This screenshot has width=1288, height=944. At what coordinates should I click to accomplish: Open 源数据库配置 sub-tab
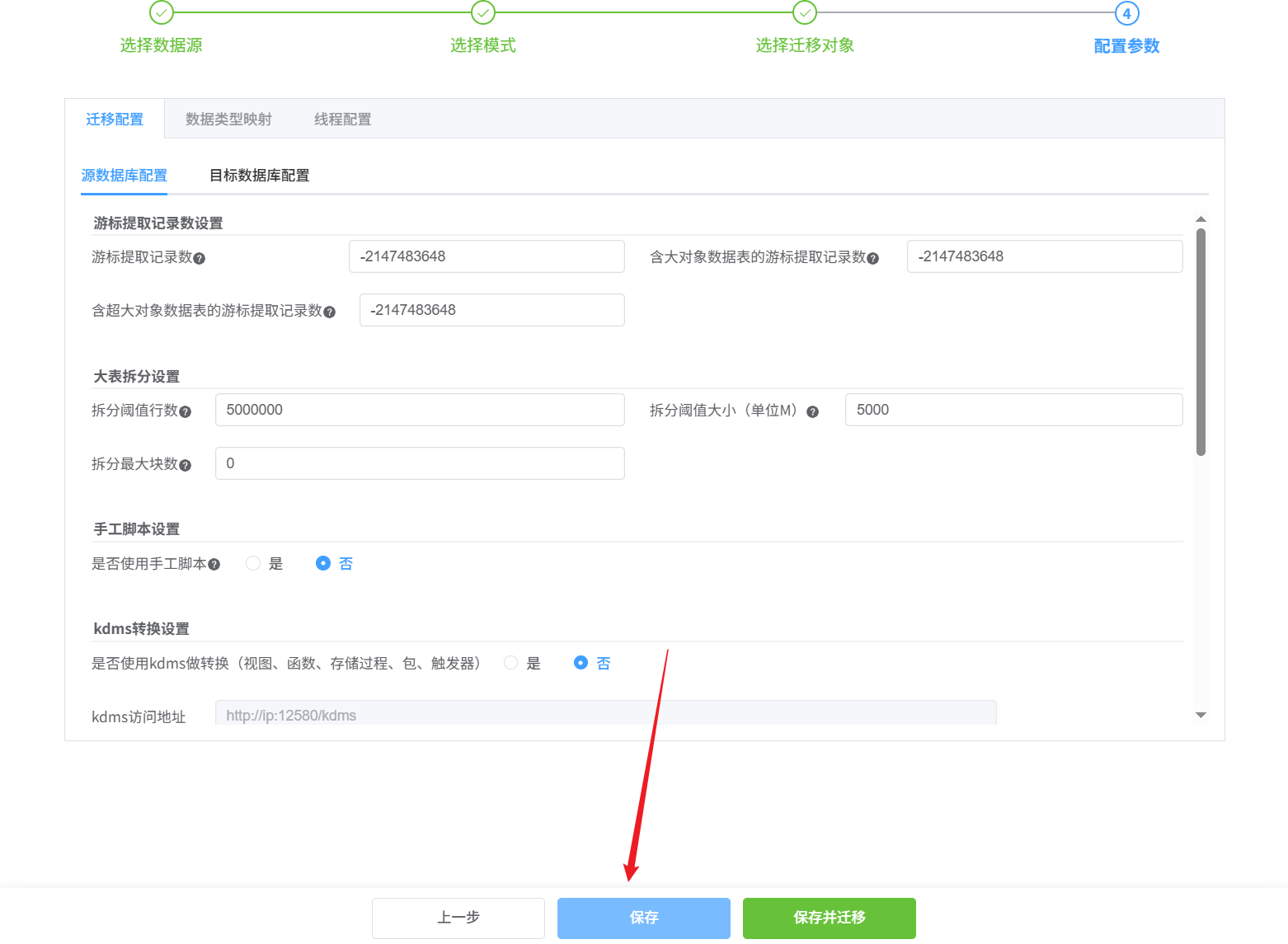[x=124, y=175]
